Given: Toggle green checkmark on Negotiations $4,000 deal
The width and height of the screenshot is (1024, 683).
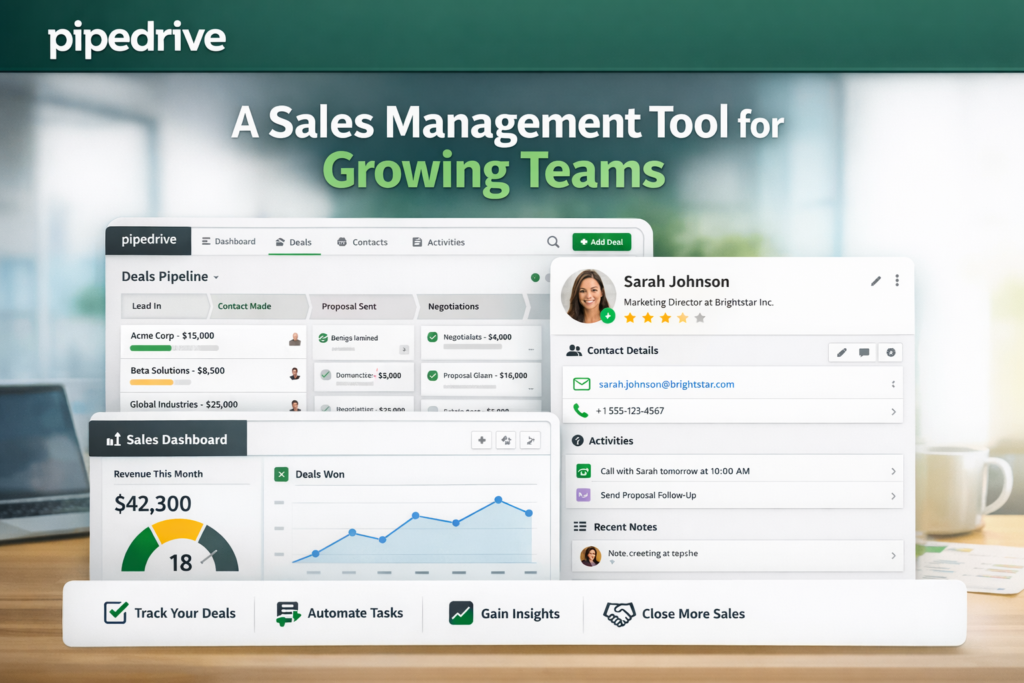Looking at the screenshot, I should [x=432, y=338].
